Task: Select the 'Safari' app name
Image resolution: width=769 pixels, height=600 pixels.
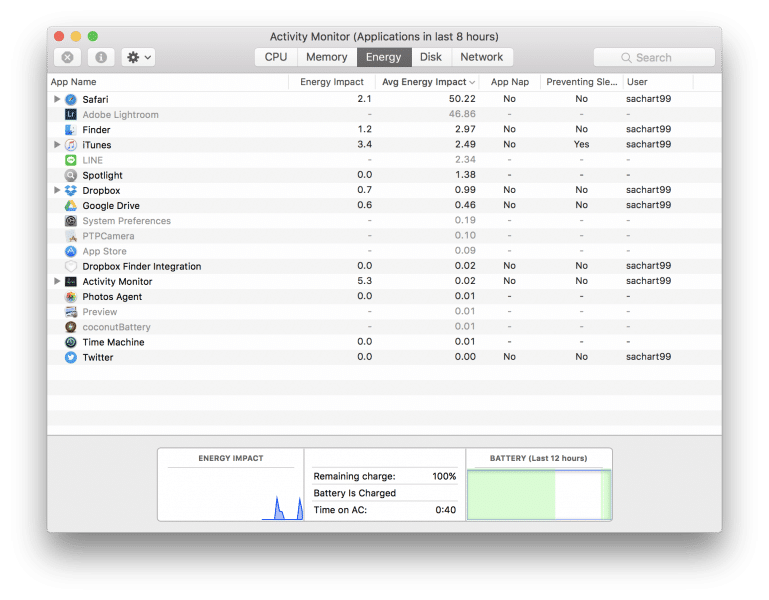Action: (x=95, y=100)
